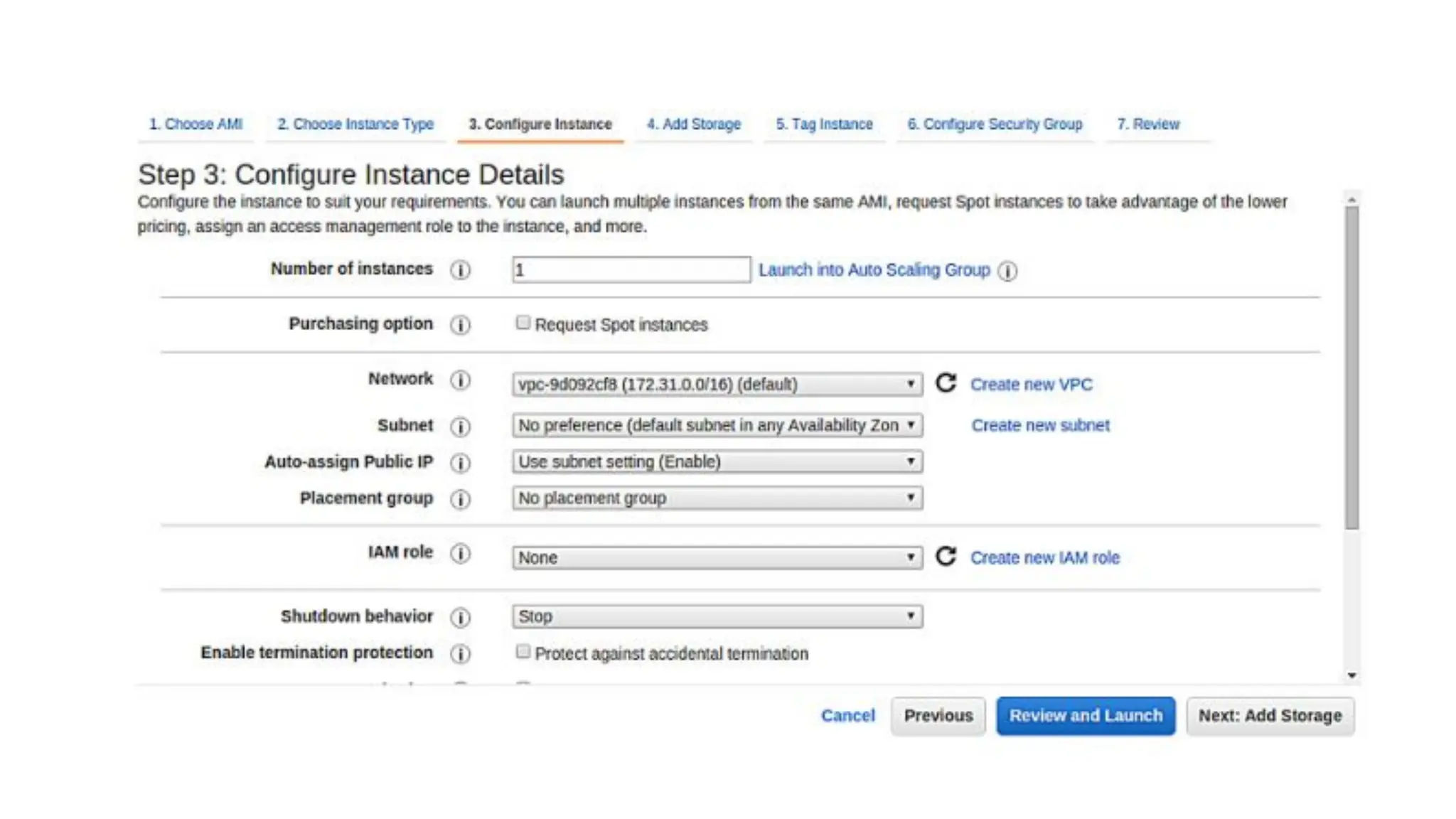Go to the 7. Review tab
Image resolution: width=1456 pixels, height=819 pixels.
1148,124
